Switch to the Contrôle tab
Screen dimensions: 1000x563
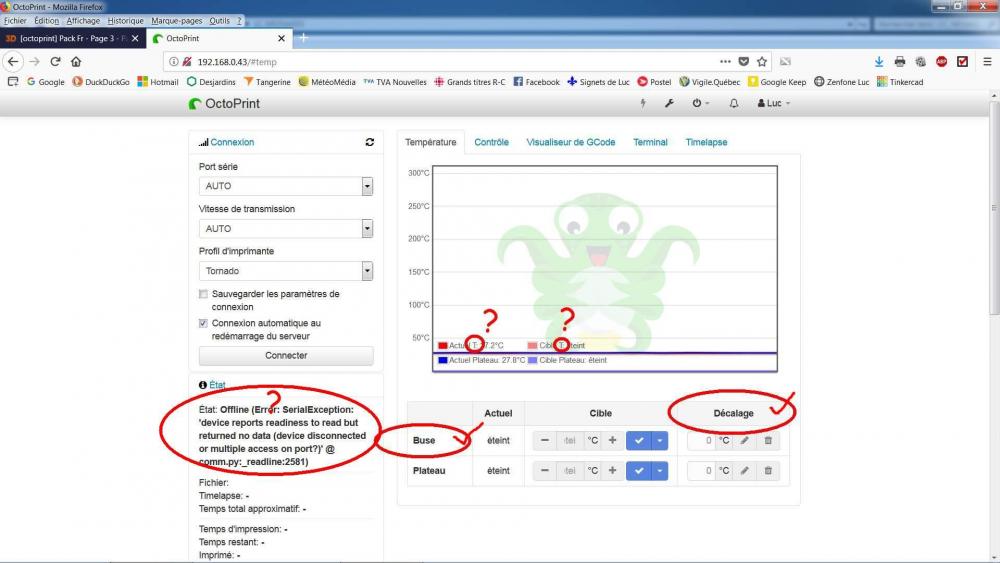point(491,142)
